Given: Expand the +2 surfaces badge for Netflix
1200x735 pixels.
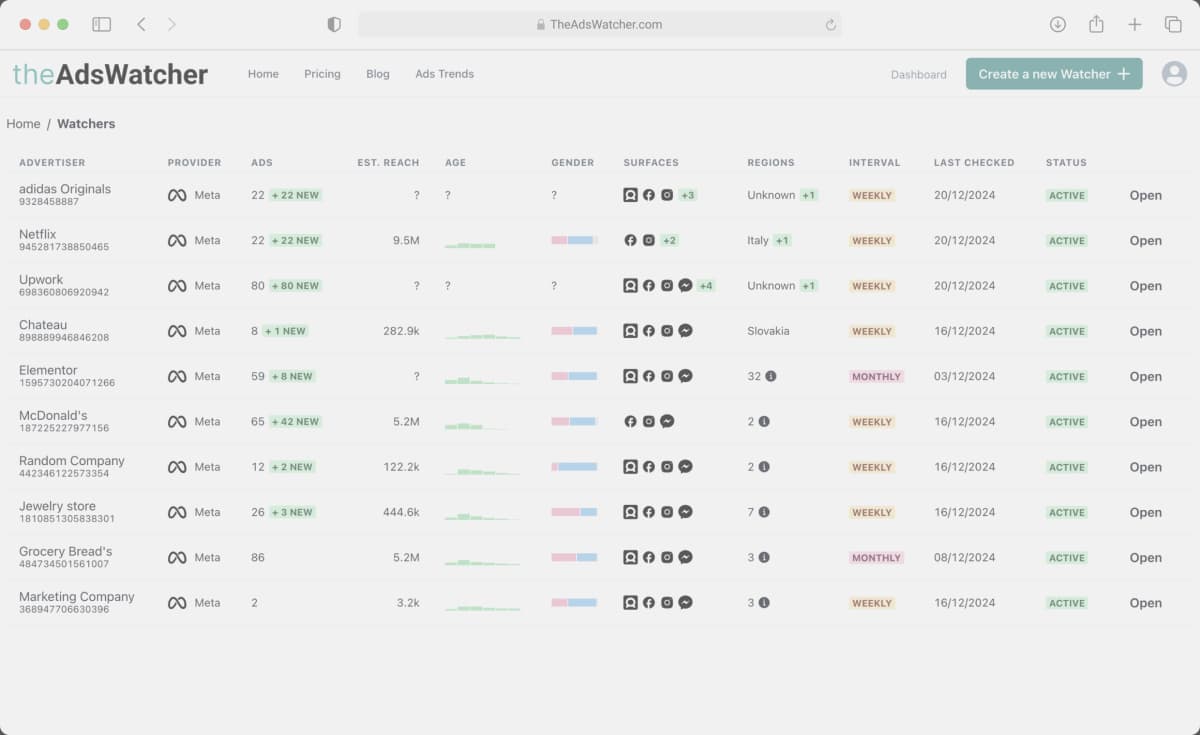Looking at the screenshot, I should (x=670, y=240).
